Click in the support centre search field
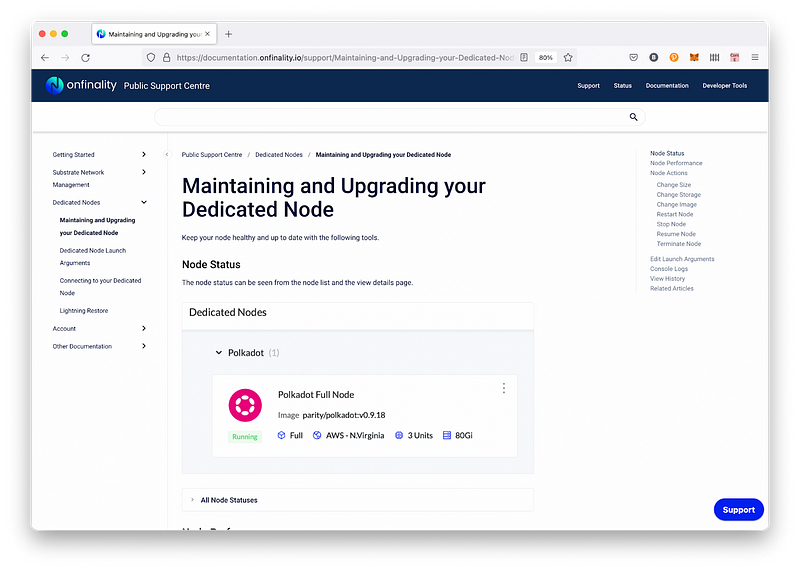The width and height of the screenshot is (800, 571). point(399,117)
